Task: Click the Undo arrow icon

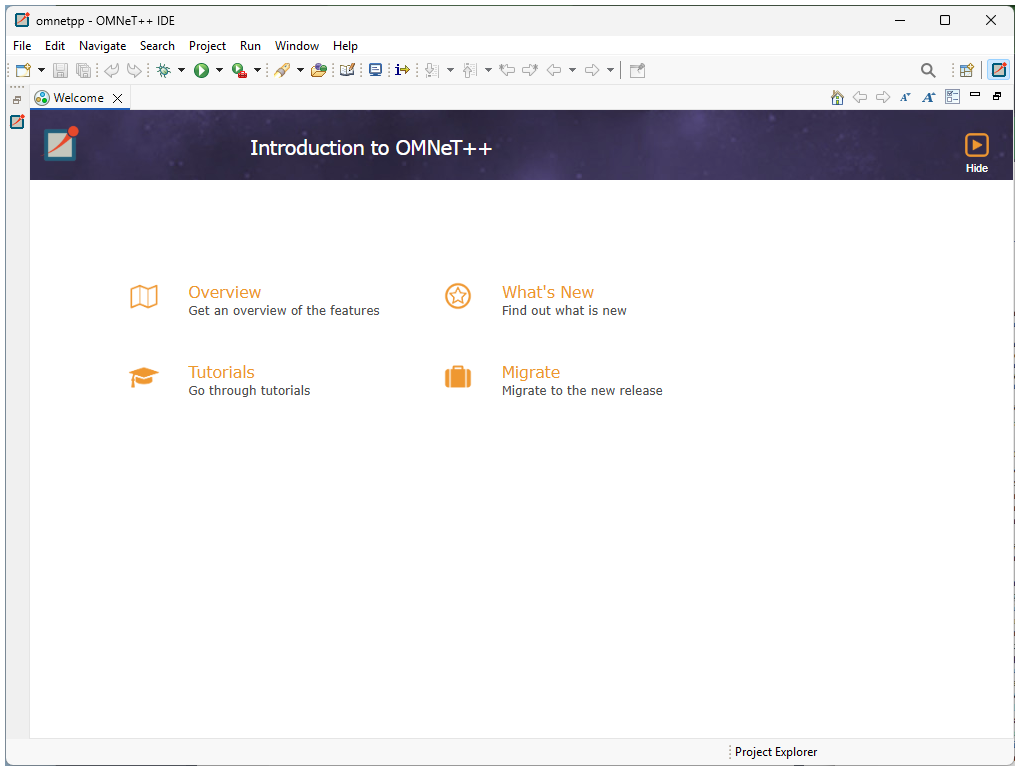Action: (x=112, y=70)
